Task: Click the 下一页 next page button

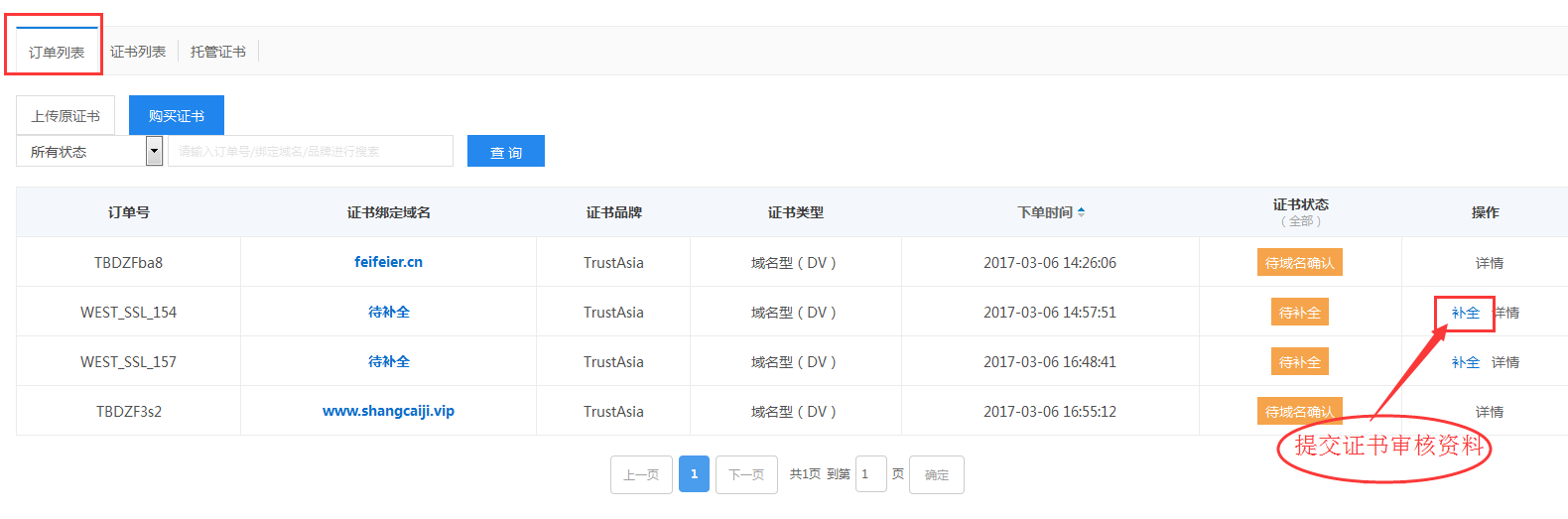Action: (x=746, y=474)
